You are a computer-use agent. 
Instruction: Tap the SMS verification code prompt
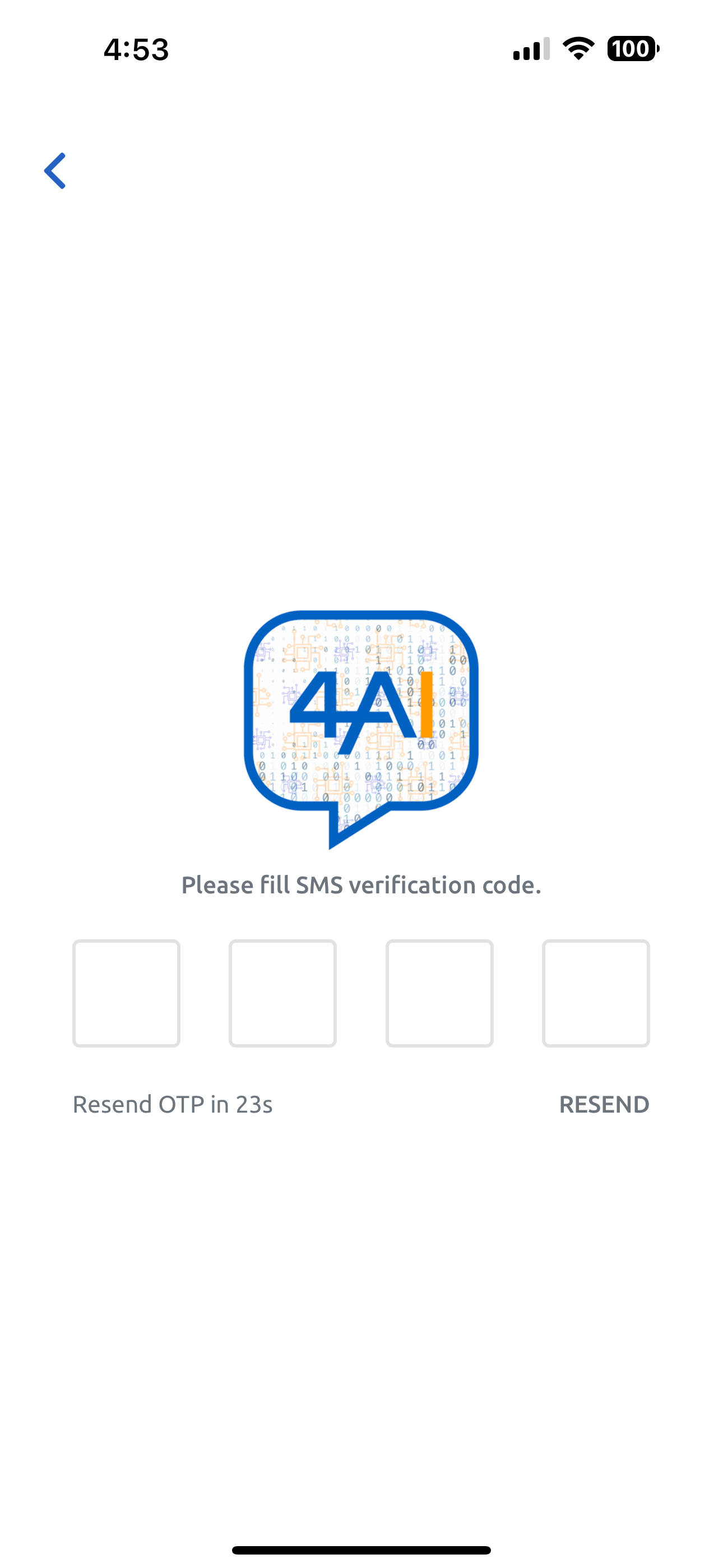(361, 885)
